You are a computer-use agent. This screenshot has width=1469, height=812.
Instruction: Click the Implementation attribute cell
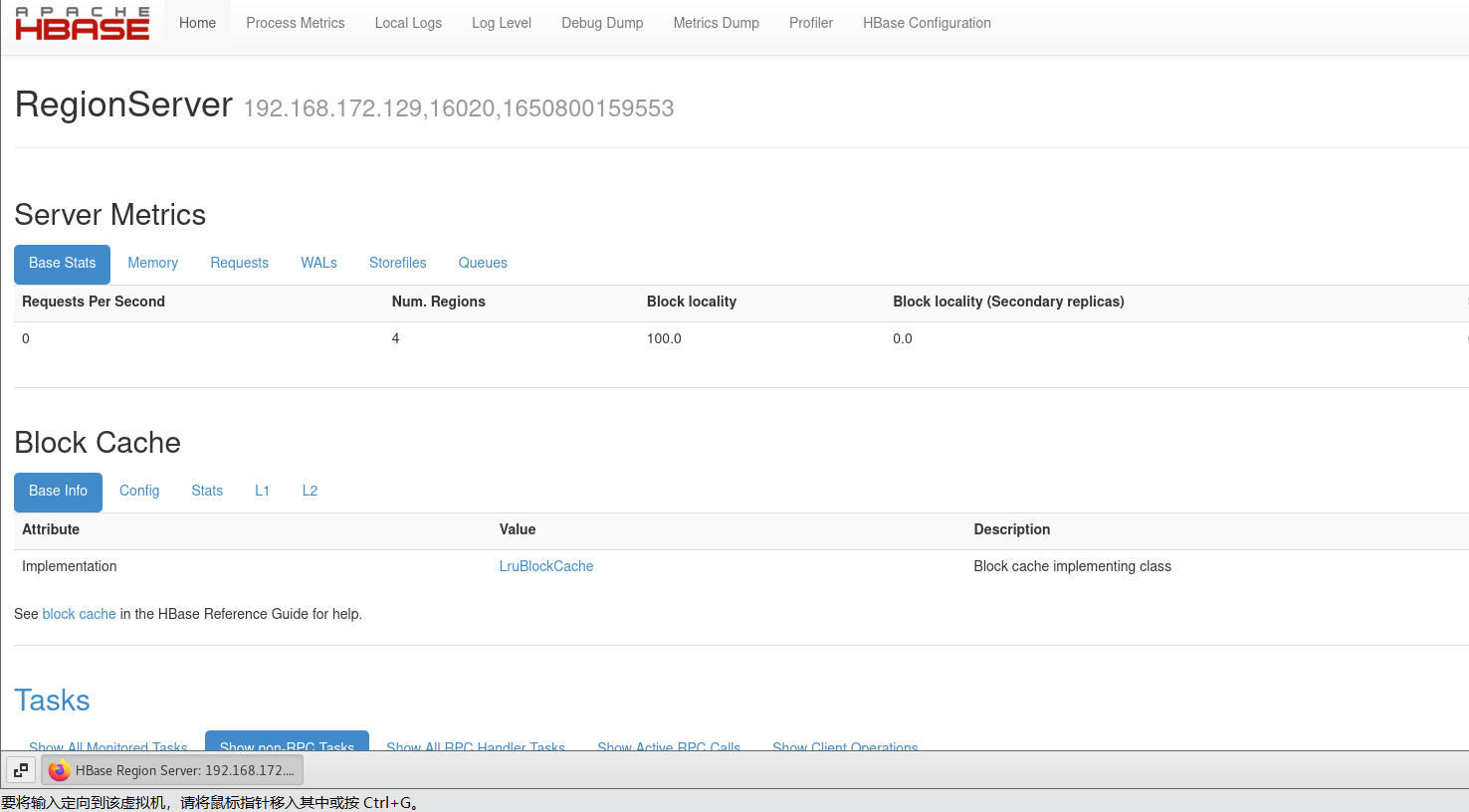click(70, 566)
